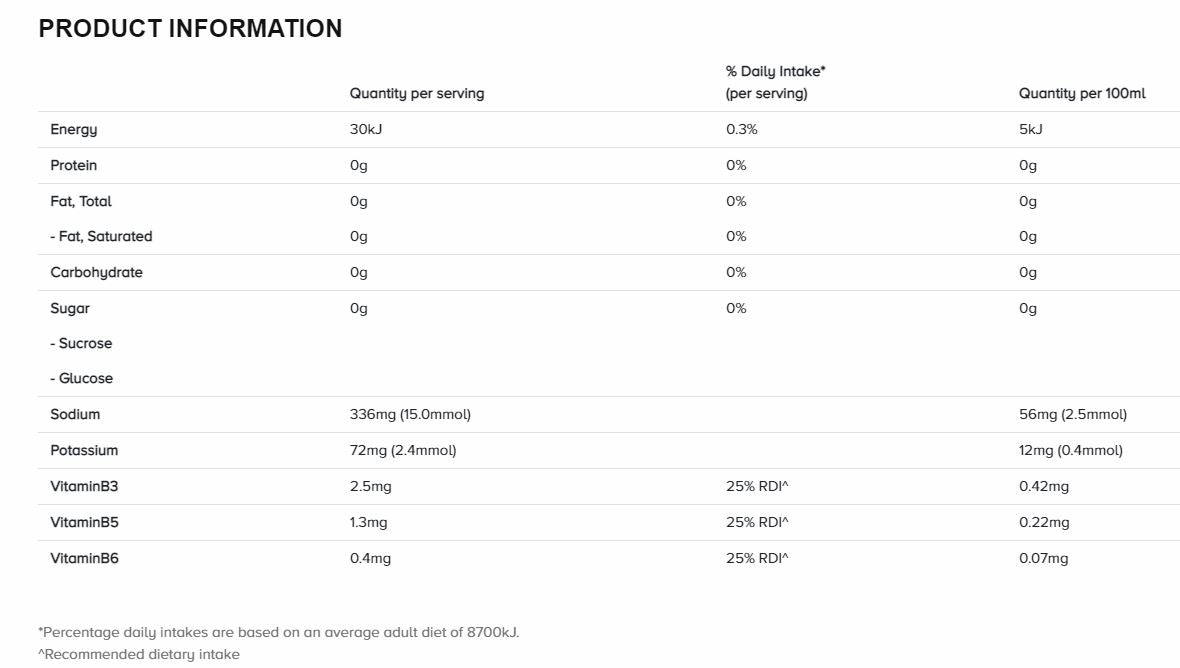The height and width of the screenshot is (668, 1180).
Task: Click the PRODUCT INFORMATION heading
Action: [x=190, y=29]
